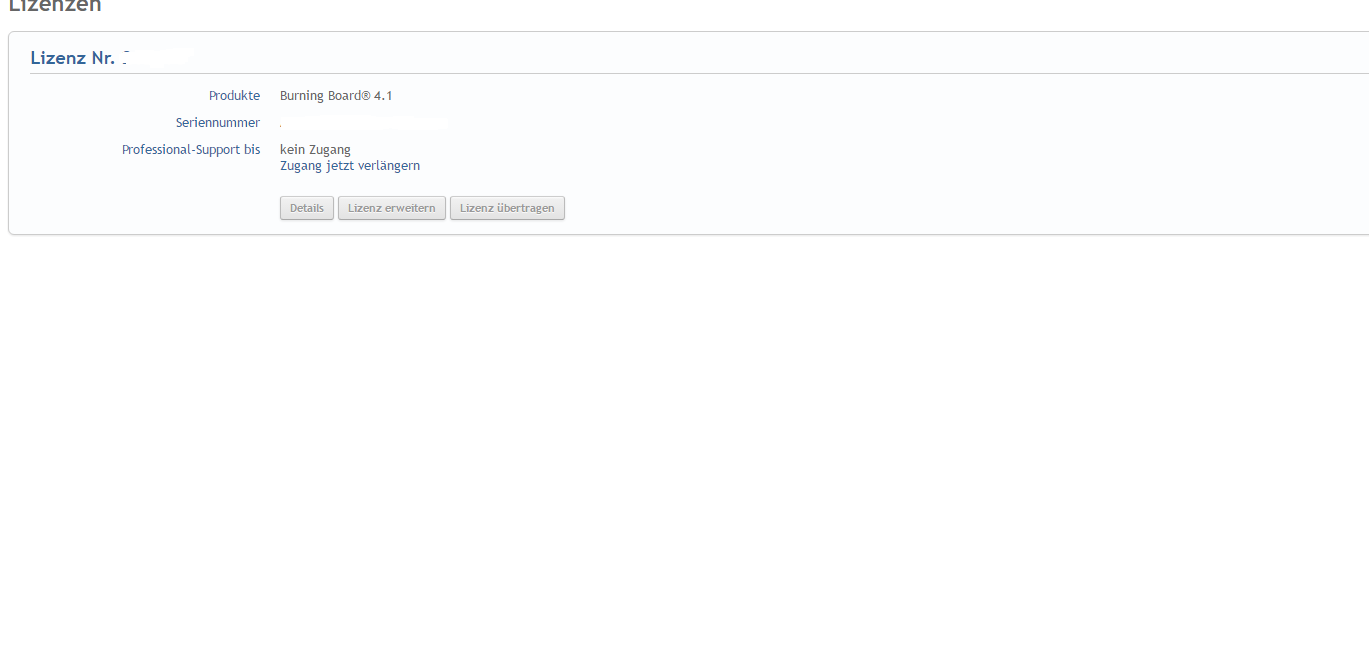Click the '4.1' version number

[x=383, y=96]
